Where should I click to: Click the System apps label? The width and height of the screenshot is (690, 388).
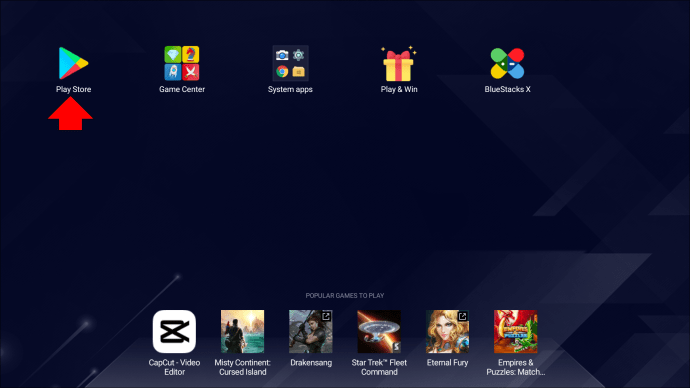point(290,89)
